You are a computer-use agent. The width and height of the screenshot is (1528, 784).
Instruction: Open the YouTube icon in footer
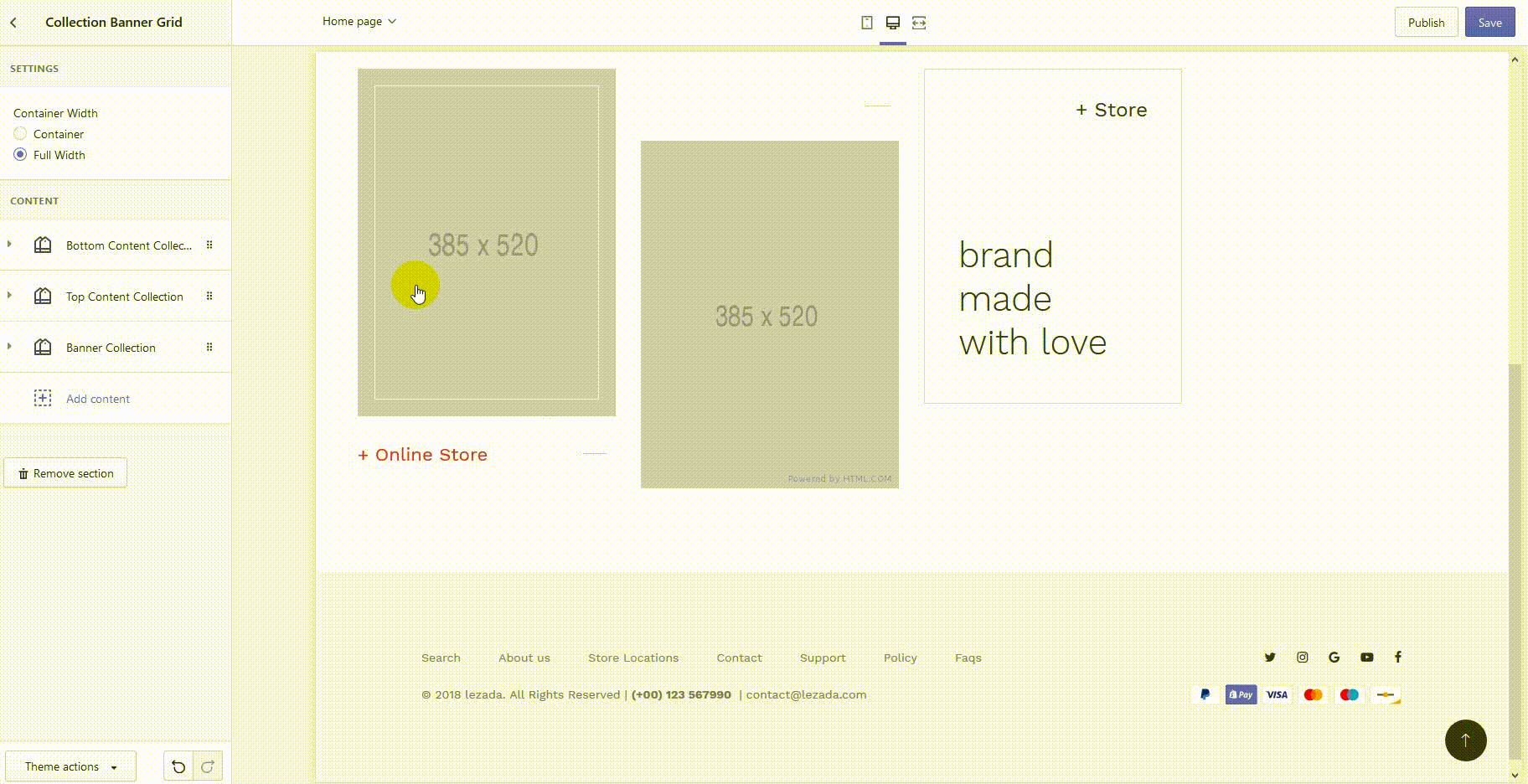point(1366,658)
